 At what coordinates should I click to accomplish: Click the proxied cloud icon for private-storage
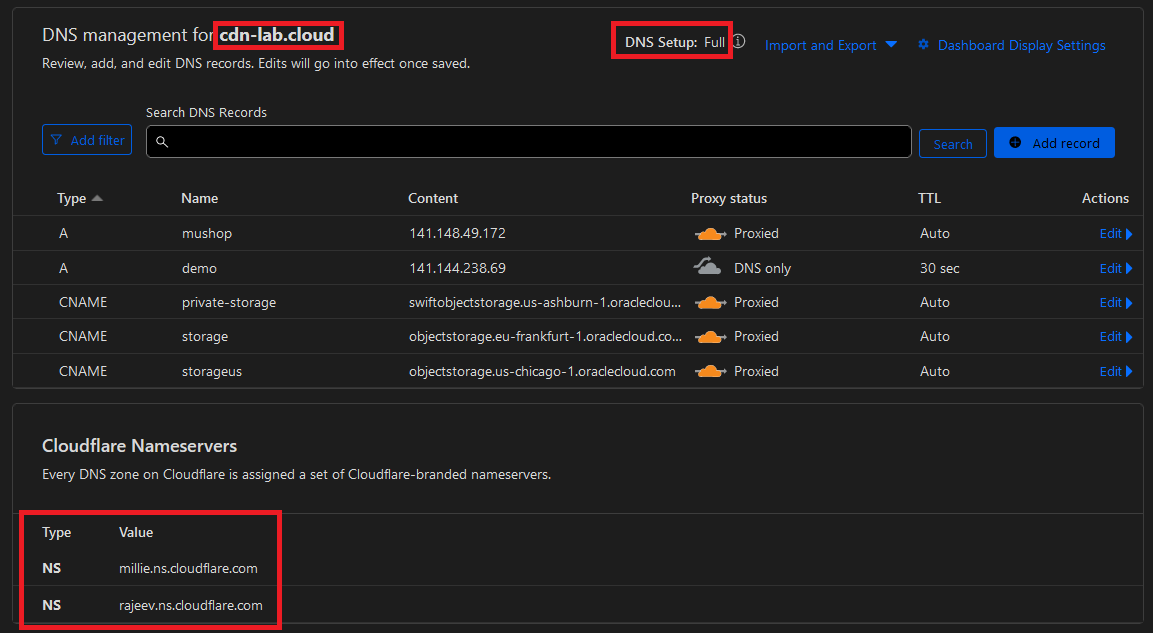[710, 302]
